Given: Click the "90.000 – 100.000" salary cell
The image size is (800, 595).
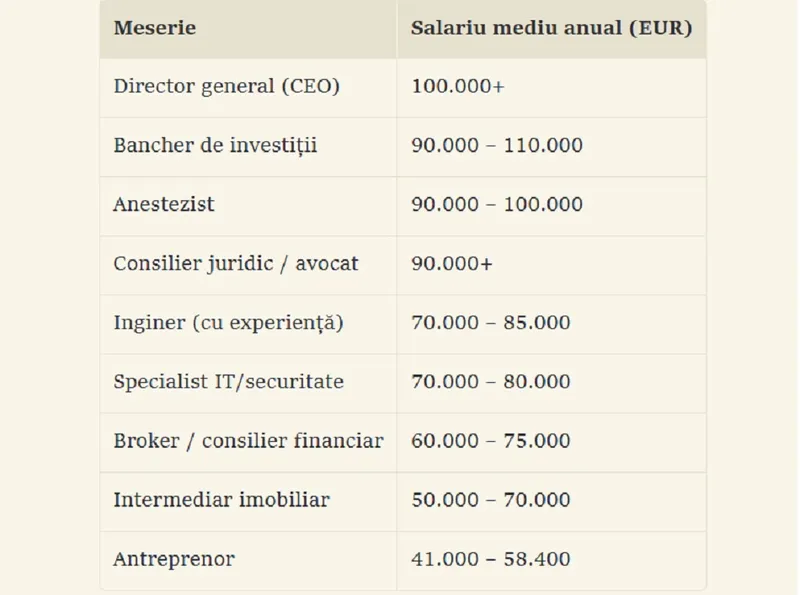Looking at the screenshot, I should click(497, 205).
